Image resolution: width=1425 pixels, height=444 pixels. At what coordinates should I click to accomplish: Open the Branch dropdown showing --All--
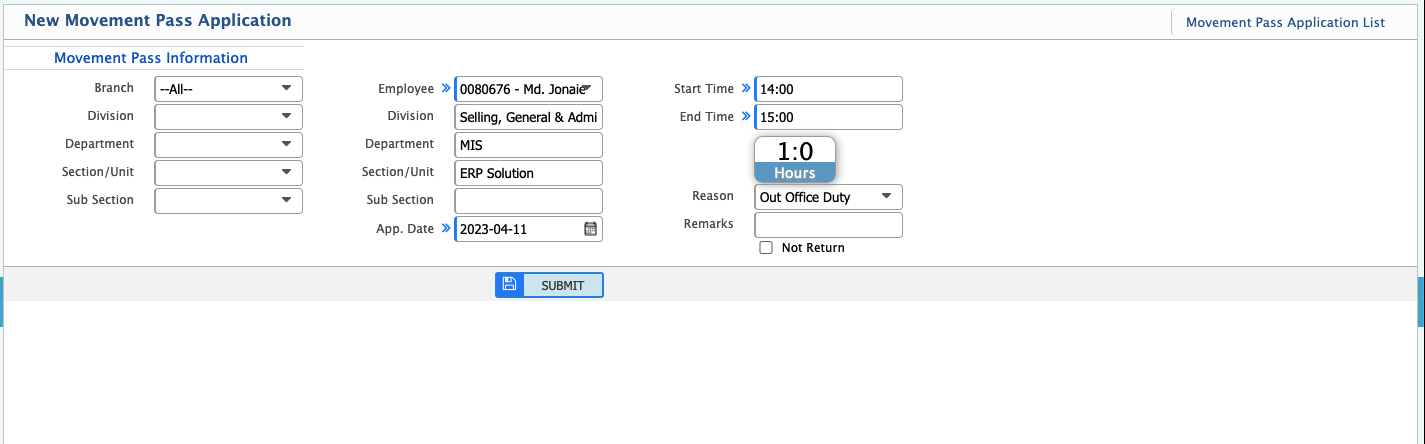coord(229,89)
